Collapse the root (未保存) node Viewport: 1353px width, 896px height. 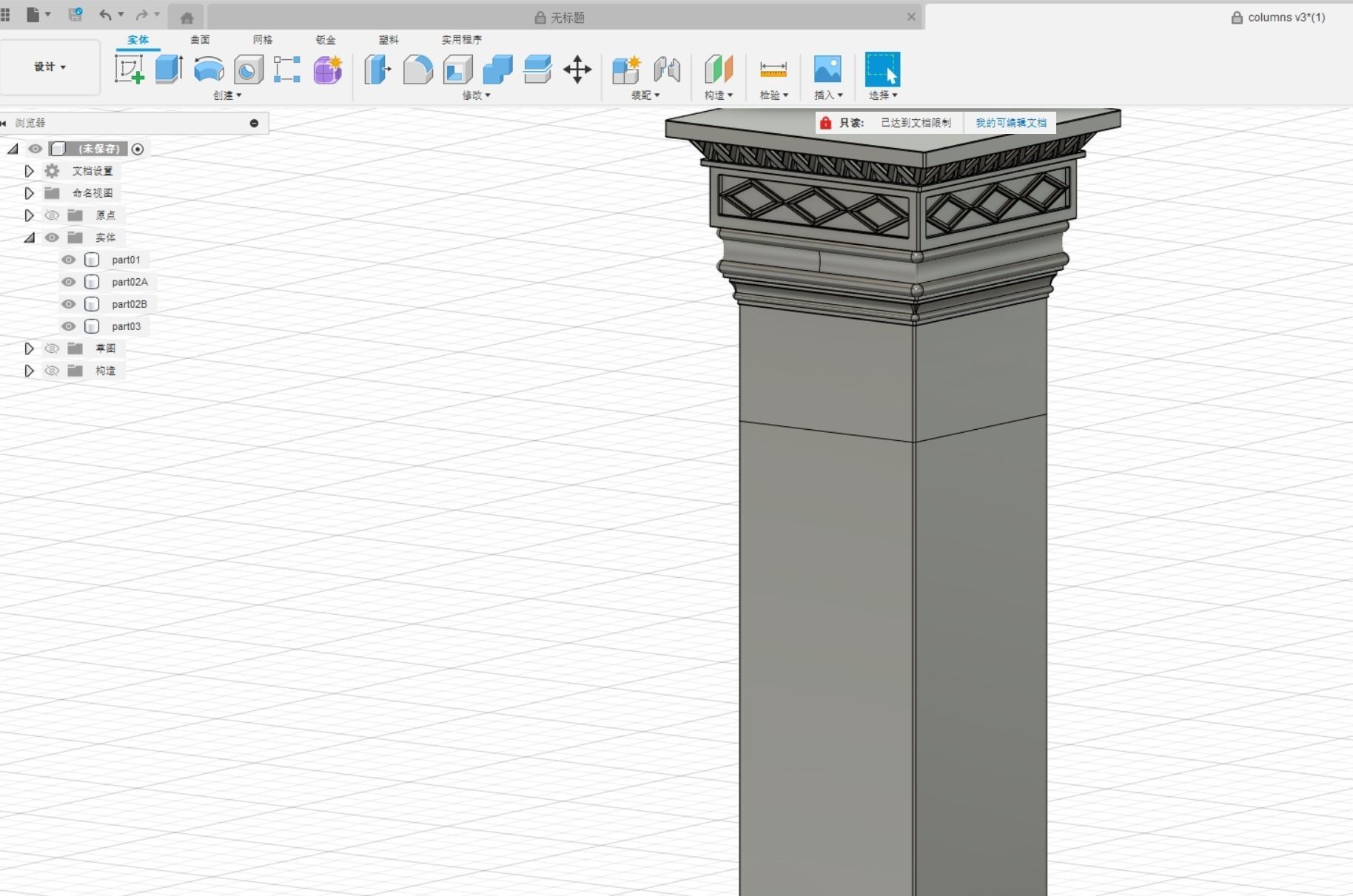pos(13,149)
